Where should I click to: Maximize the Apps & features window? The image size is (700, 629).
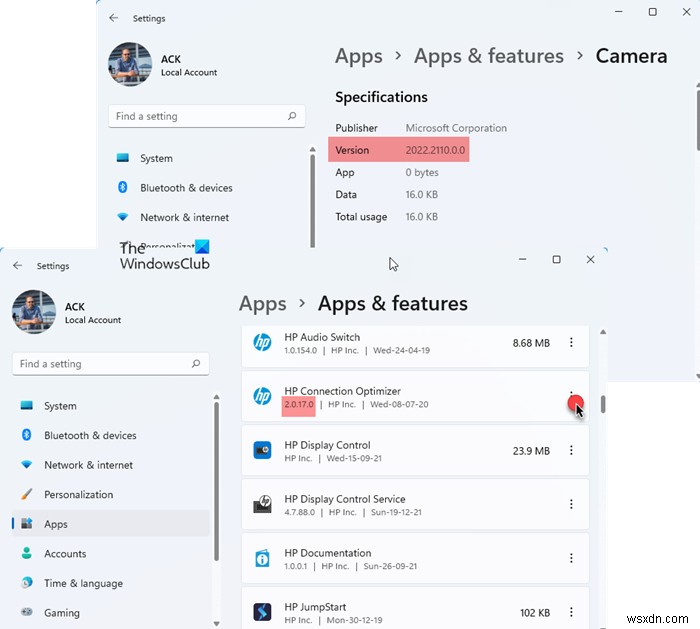(556, 259)
